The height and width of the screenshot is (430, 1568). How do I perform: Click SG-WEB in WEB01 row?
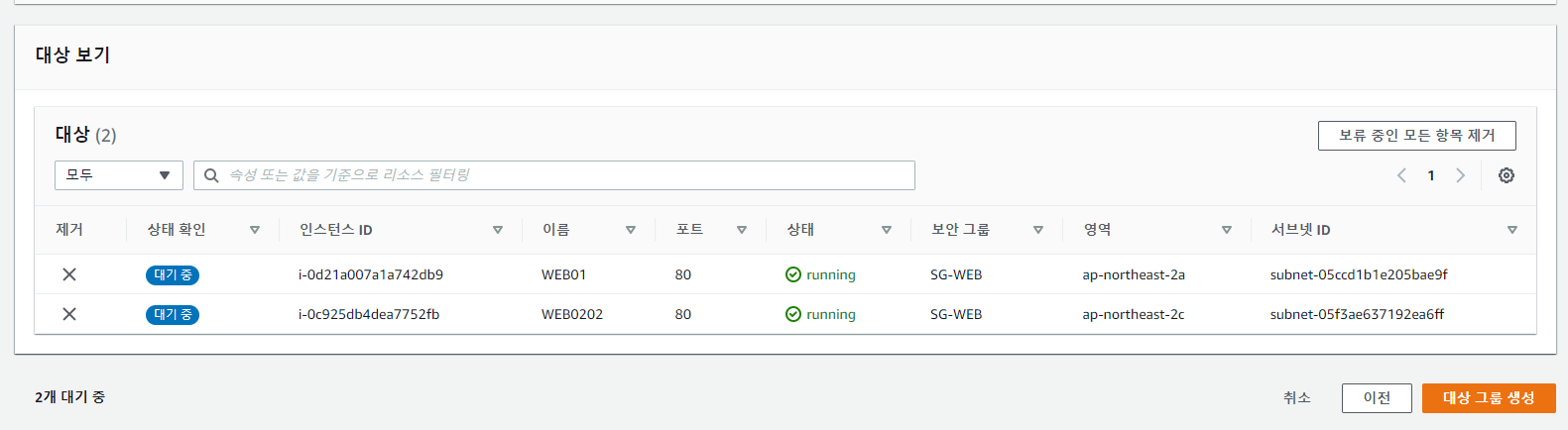956,274
